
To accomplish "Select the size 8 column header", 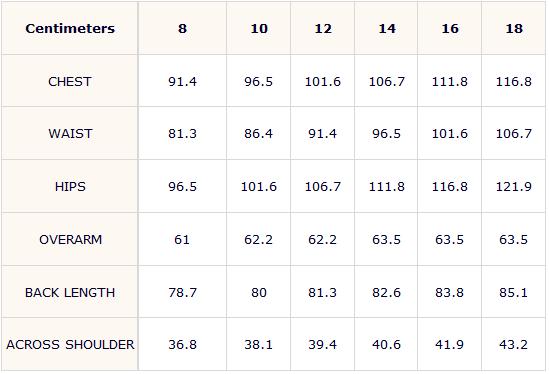I will (x=182, y=28).
